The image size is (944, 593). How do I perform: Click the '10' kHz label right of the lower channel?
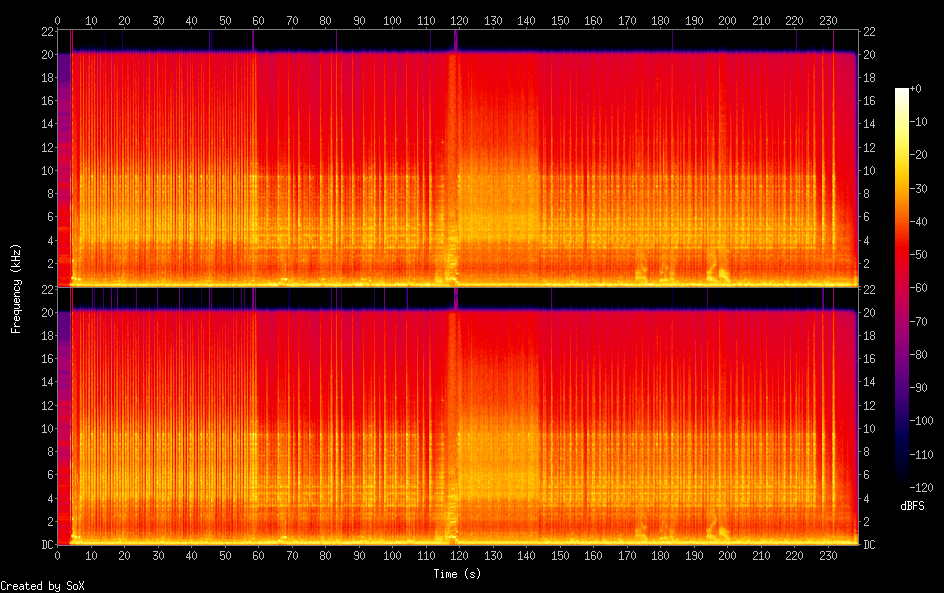870,429
